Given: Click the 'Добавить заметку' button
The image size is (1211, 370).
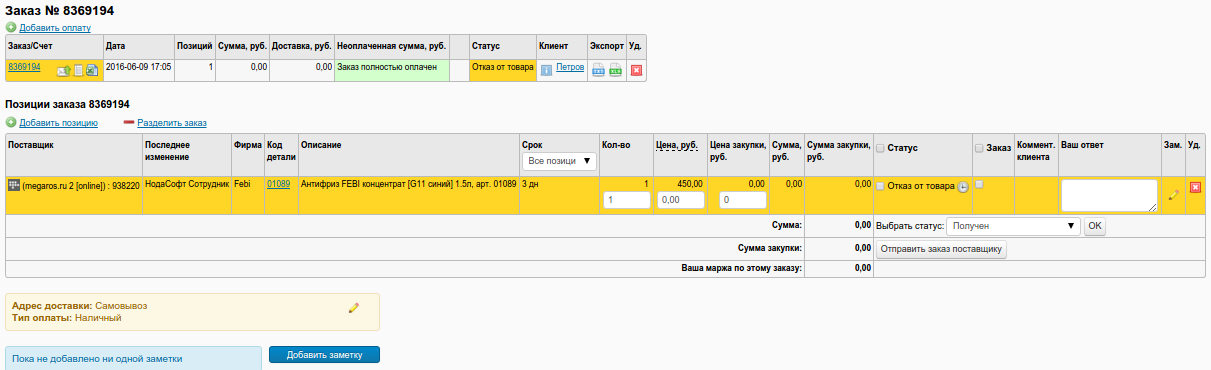Looking at the screenshot, I should [x=324, y=355].
